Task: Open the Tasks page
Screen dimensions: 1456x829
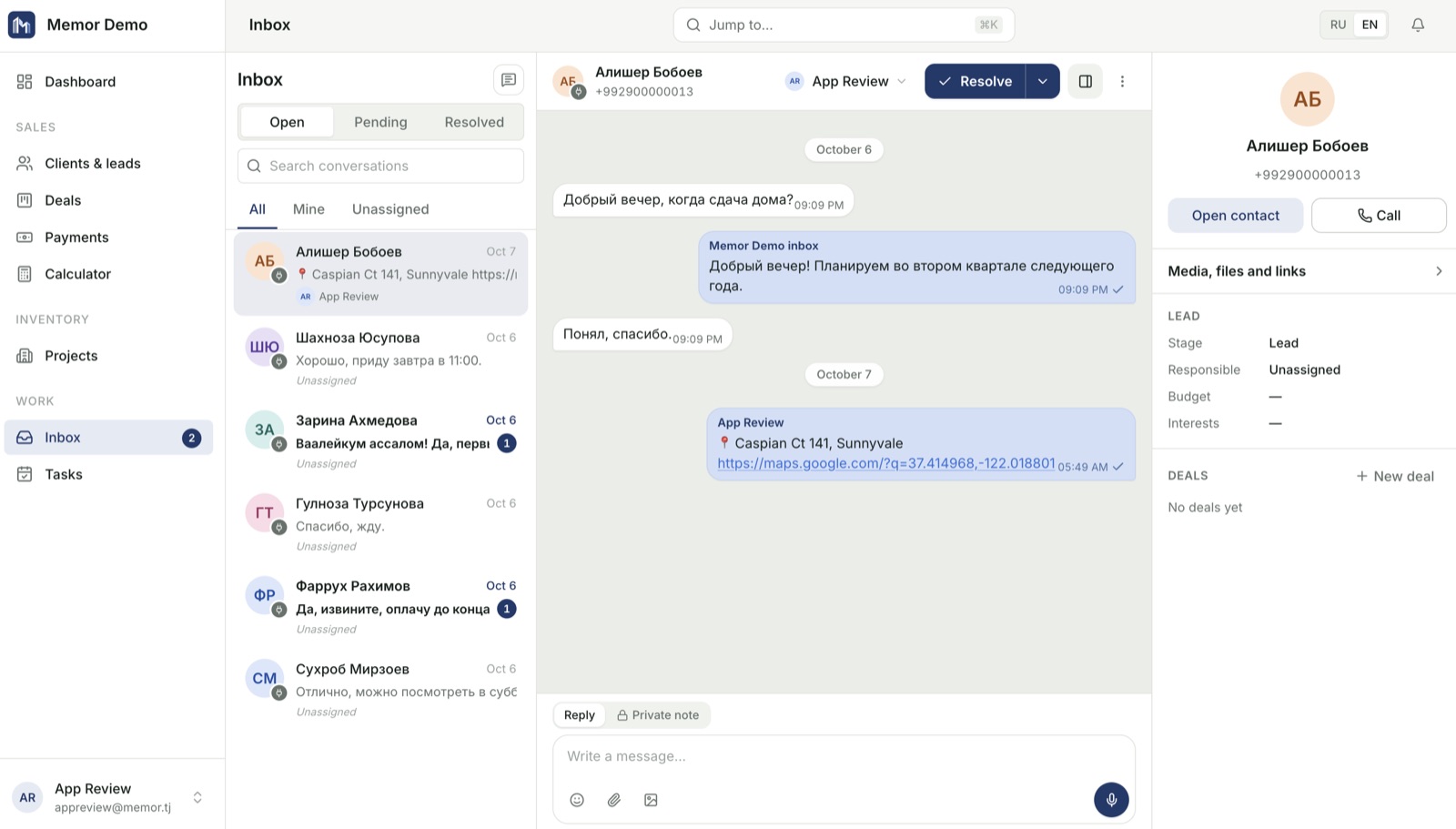Action: (x=108, y=474)
